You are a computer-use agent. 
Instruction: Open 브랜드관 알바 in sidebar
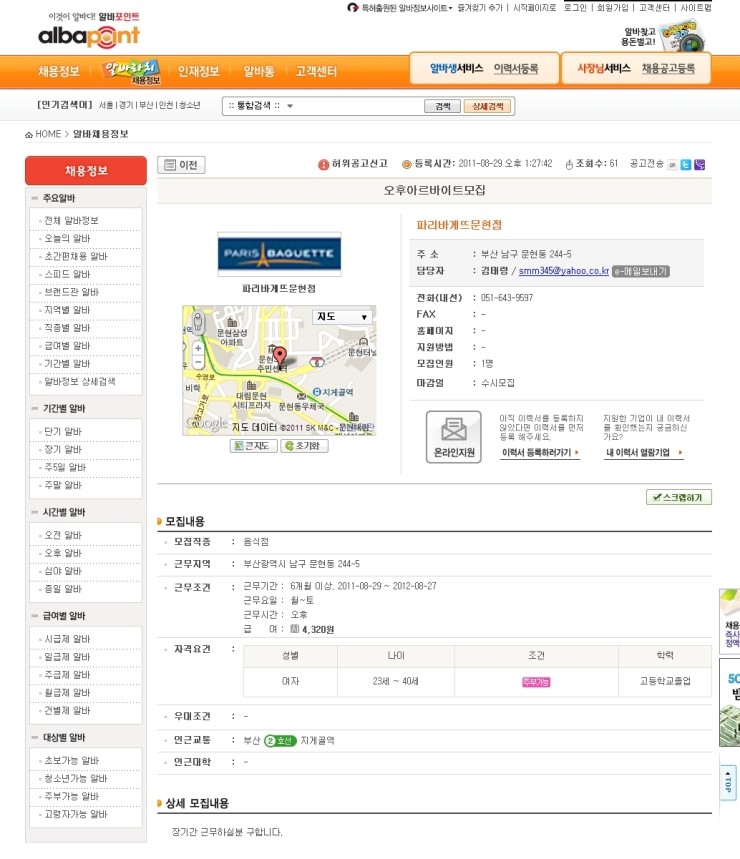71,292
